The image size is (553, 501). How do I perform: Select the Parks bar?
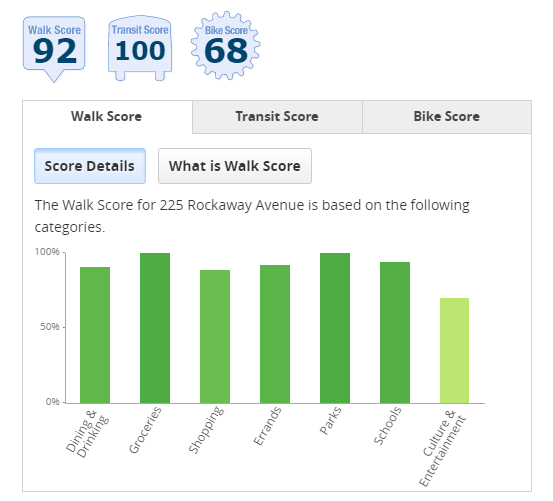point(335,328)
